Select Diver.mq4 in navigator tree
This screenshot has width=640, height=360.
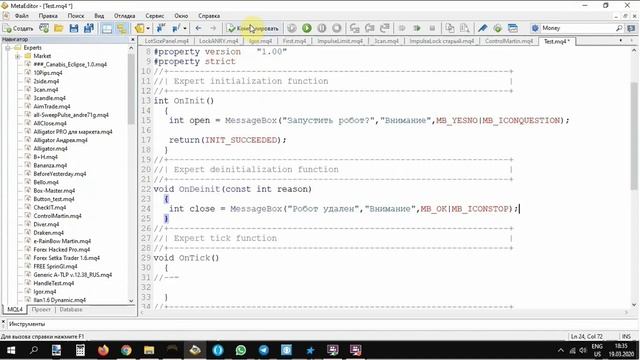pos(46,224)
